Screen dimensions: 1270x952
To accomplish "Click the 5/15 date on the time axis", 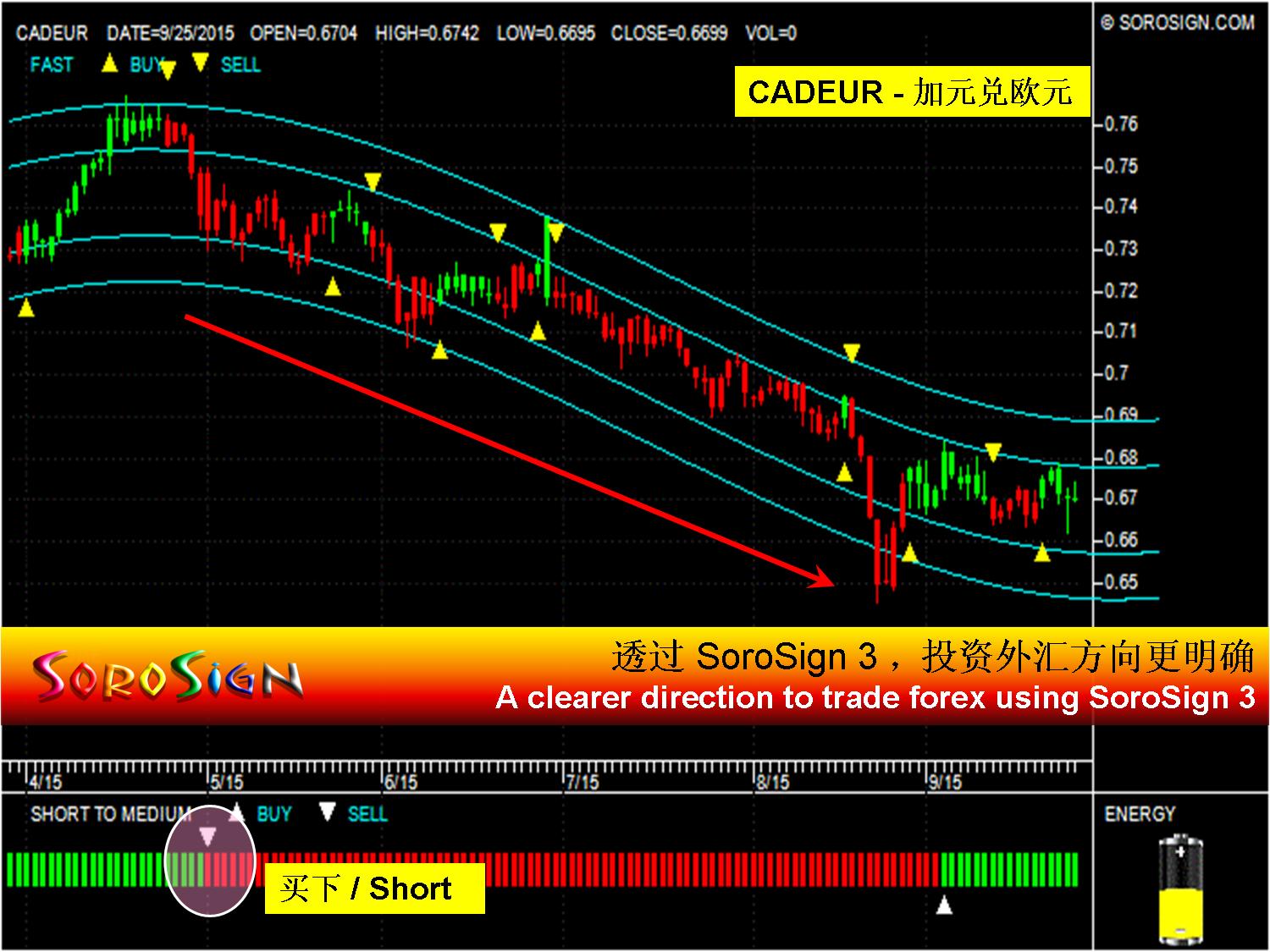I will (x=226, y=781).
